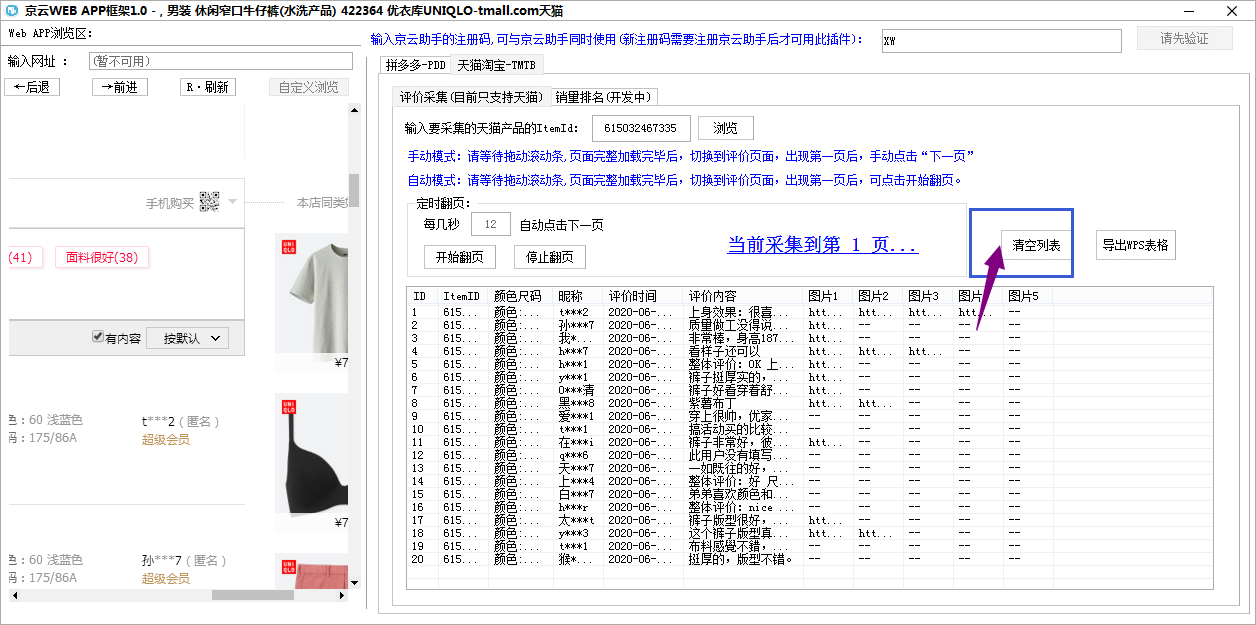Click the 图片5 column header
Image resolution: width=1256 pixels, height=625 pixels.
1028,296
